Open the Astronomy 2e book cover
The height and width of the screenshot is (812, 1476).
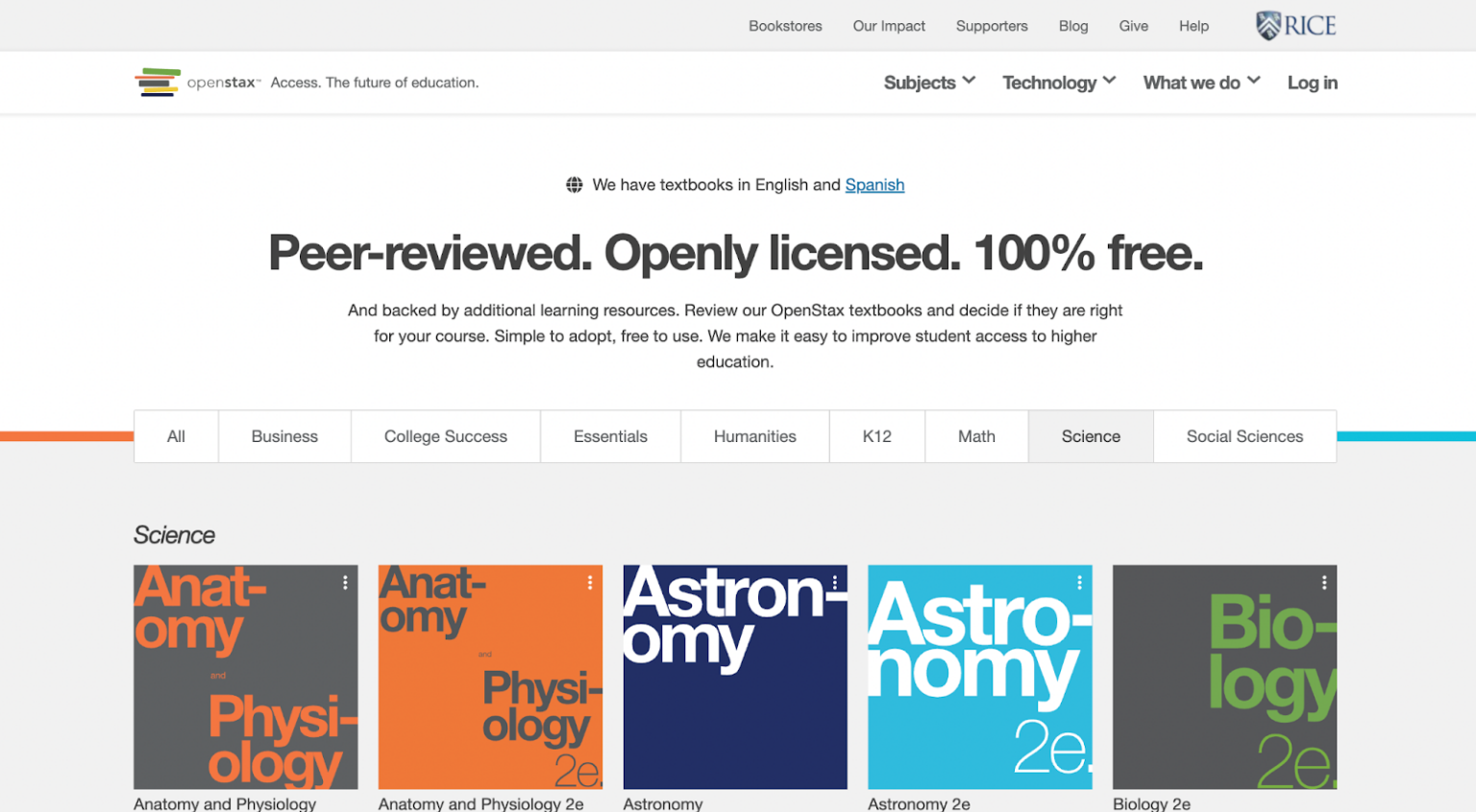(x=979, y=677)
